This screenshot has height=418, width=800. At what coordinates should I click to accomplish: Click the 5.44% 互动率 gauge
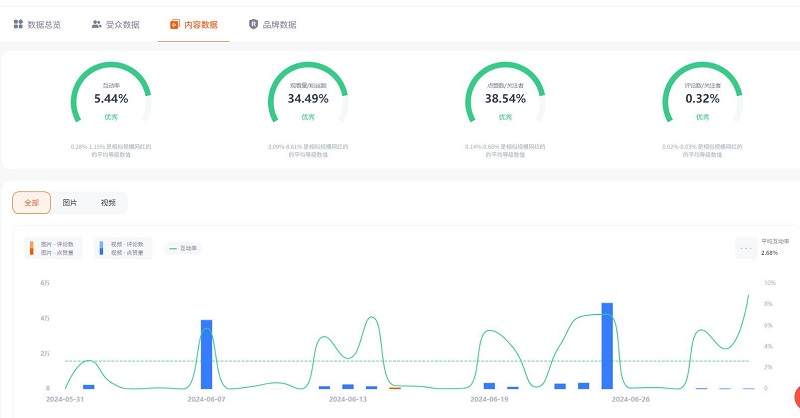111,100
